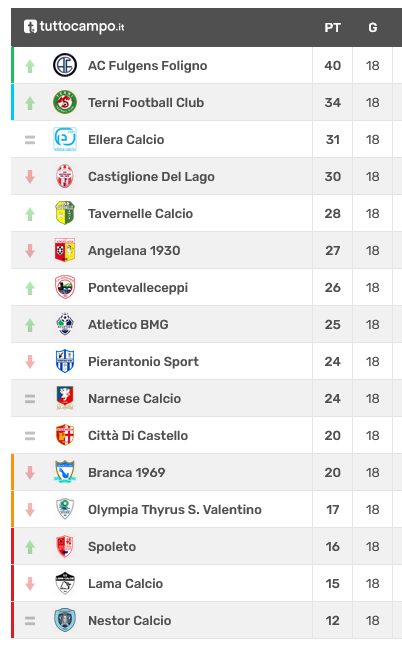
Task: Click Tavernelle Calcio's 28 points value
Action: pos(332,213)
